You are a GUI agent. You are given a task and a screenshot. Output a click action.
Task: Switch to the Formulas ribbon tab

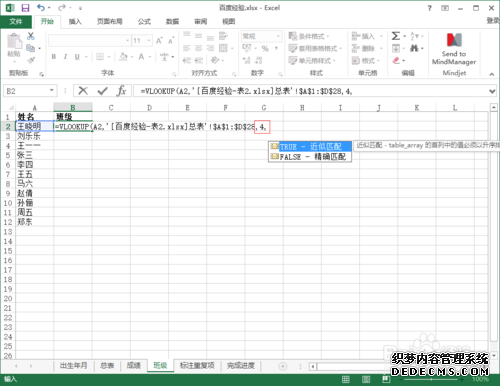pyautogui.click(x=144, y=22)
